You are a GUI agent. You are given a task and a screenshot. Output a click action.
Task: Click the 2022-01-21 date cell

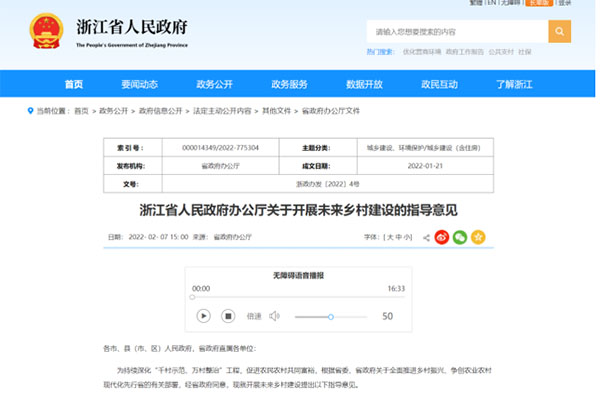point(425,166)
